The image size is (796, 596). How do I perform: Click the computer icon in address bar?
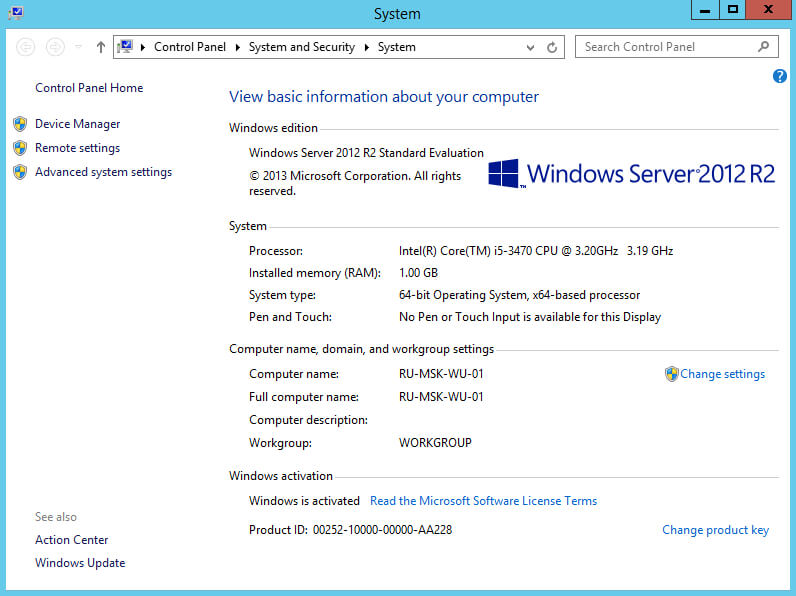(x=125, y=47)
